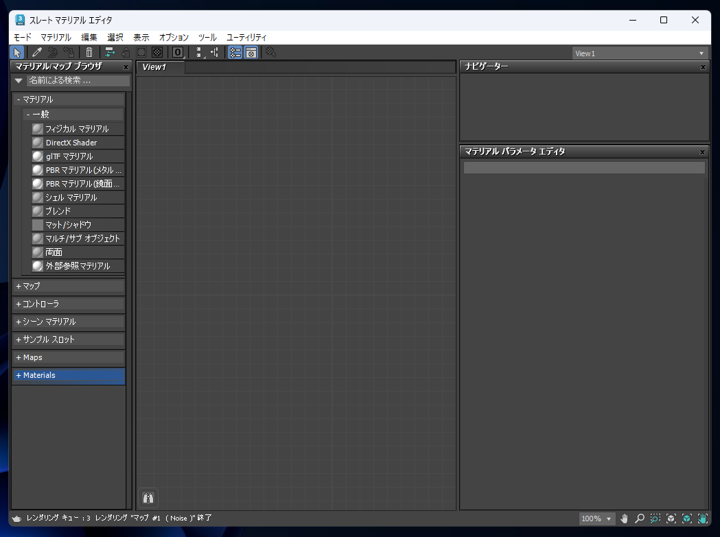Select シェル マテリアル entry
The height and width of the screenshot is (537, 720).
tap(78, 198)
